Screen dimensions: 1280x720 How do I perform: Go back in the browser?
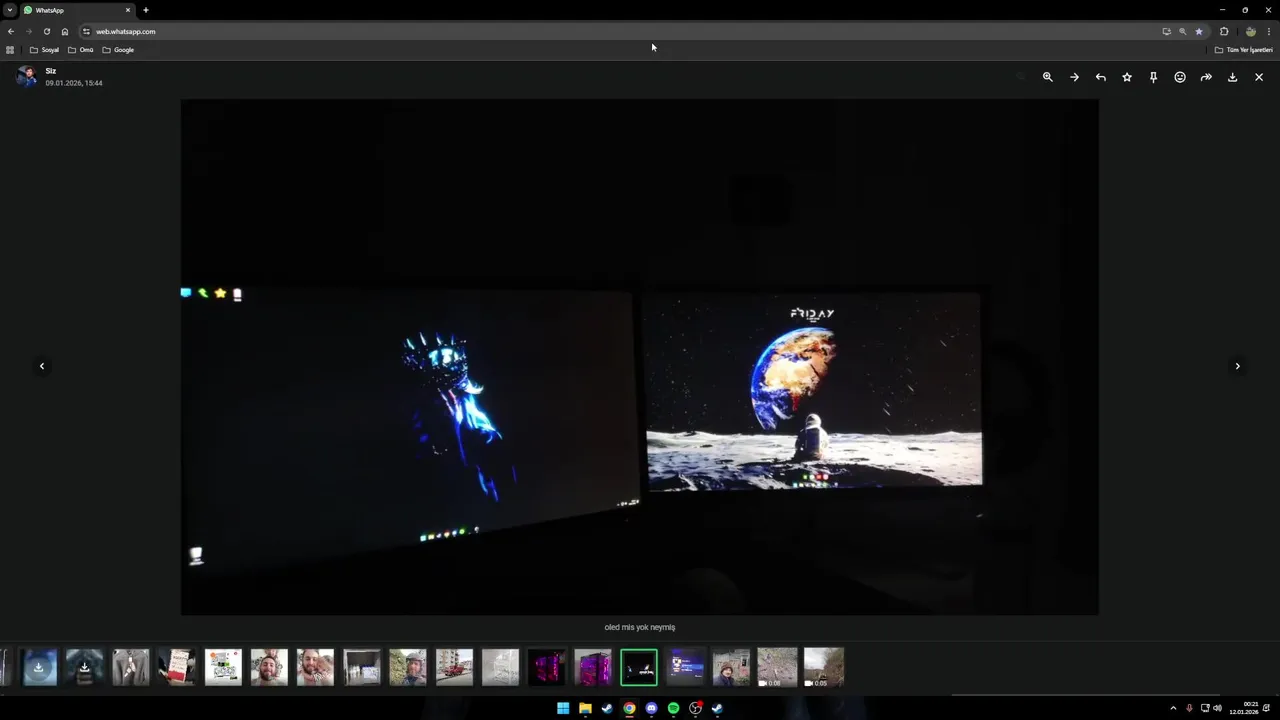[x=11, y=31]
